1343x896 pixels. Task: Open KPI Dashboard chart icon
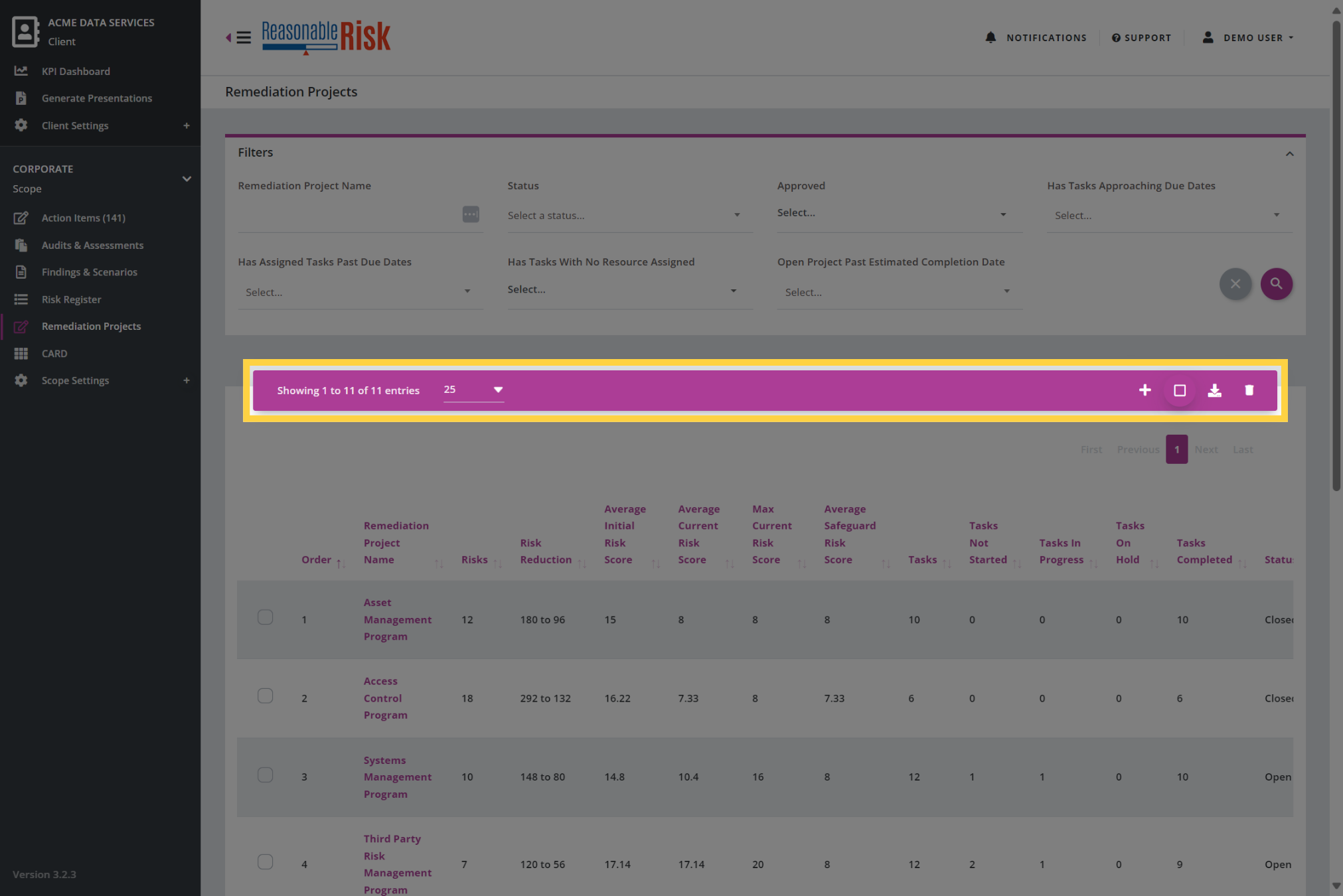[21, 71]
